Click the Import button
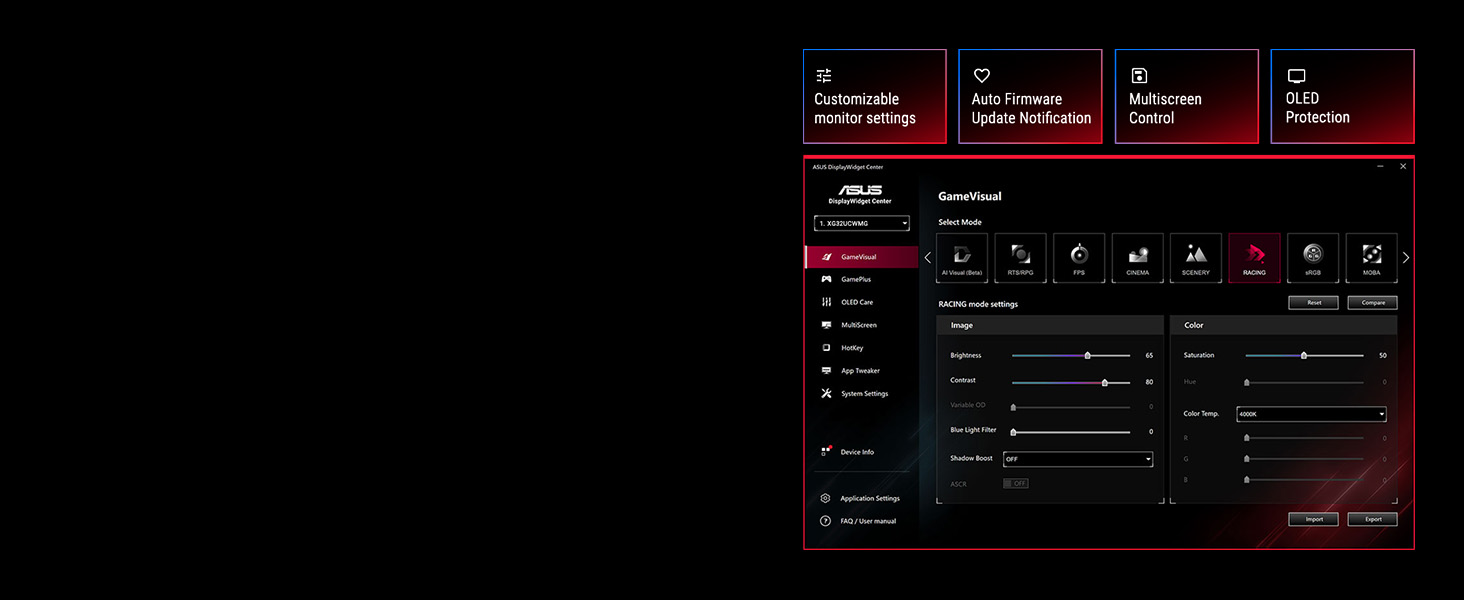 pos(1313,519)
